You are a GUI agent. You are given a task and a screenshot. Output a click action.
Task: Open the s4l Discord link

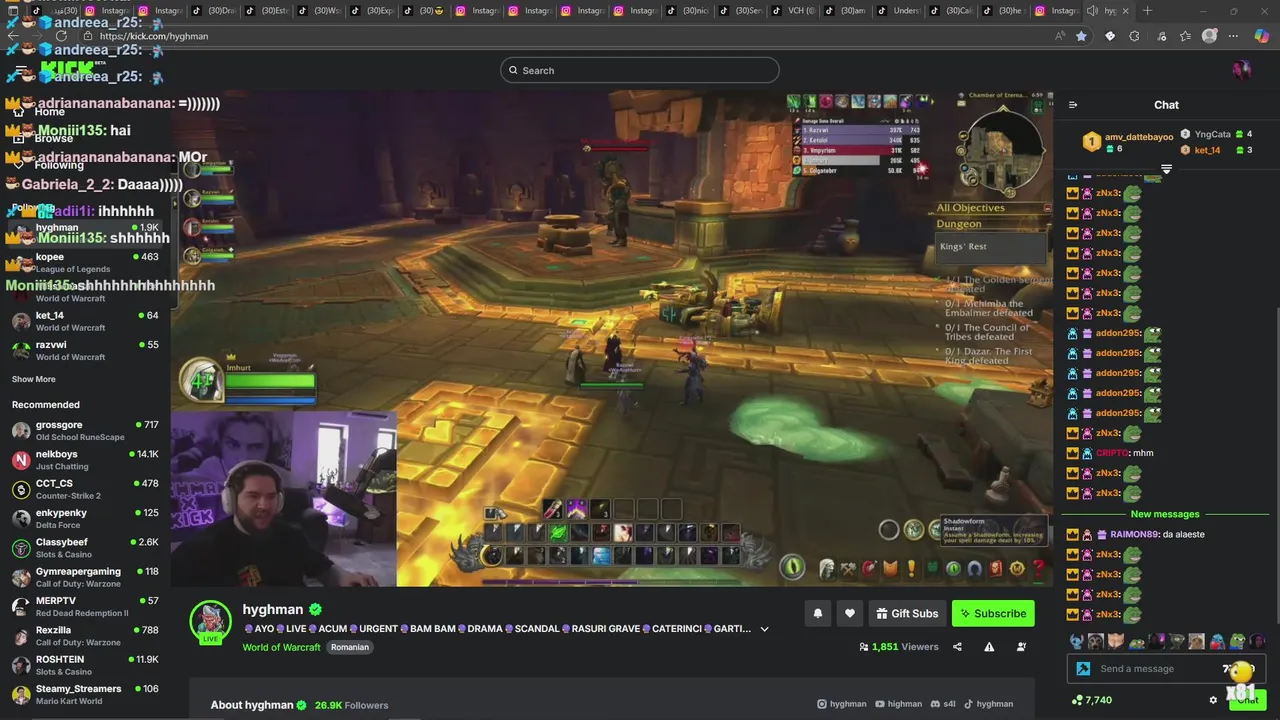click(x=942, y=704)
